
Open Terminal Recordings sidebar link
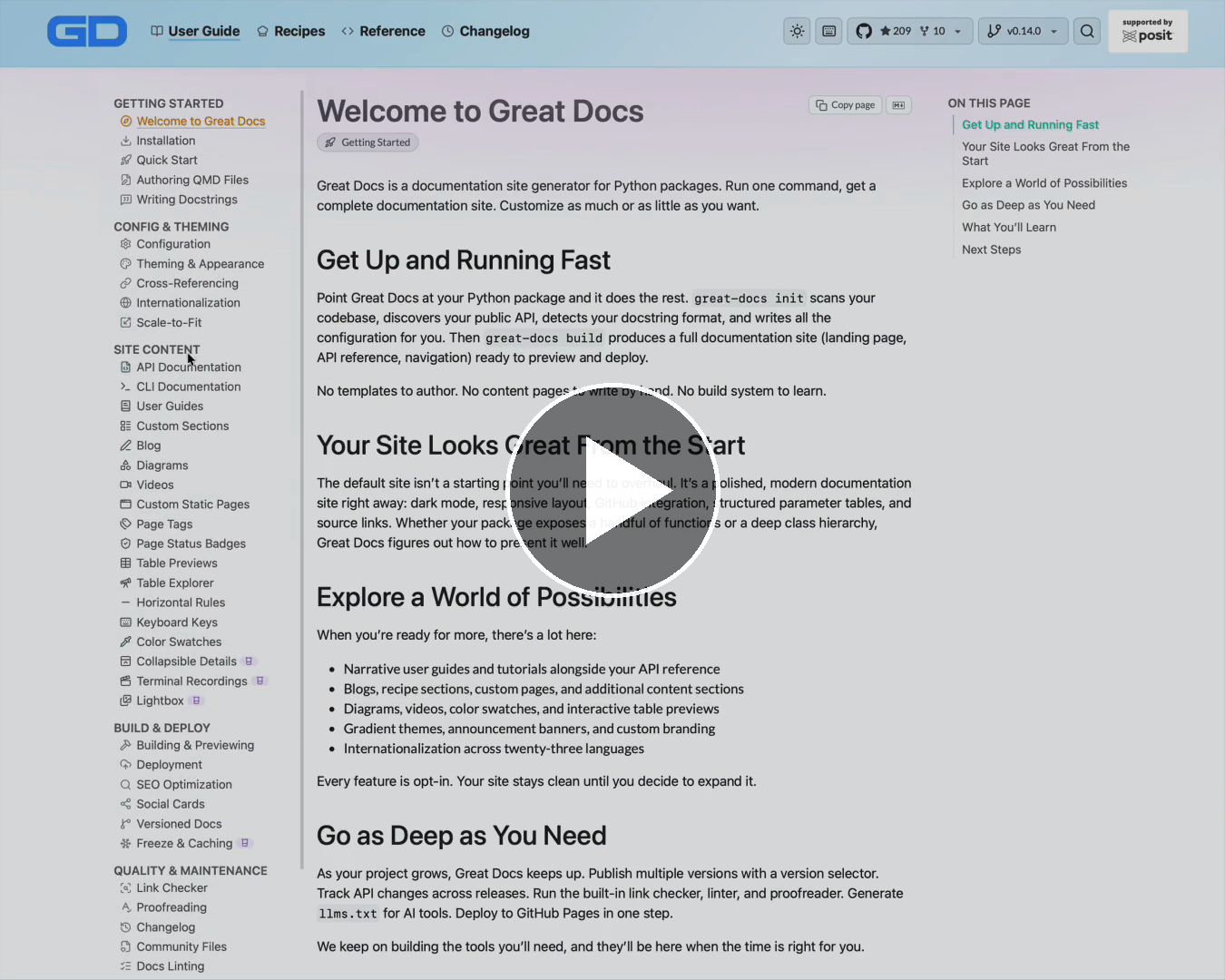click(191, 681)
